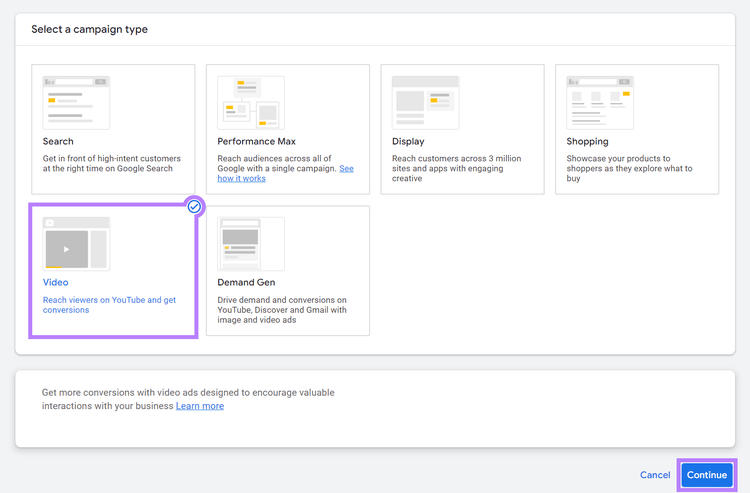Choose the Performance Max title text
750x493 pixels.
[x=256, y=142]
